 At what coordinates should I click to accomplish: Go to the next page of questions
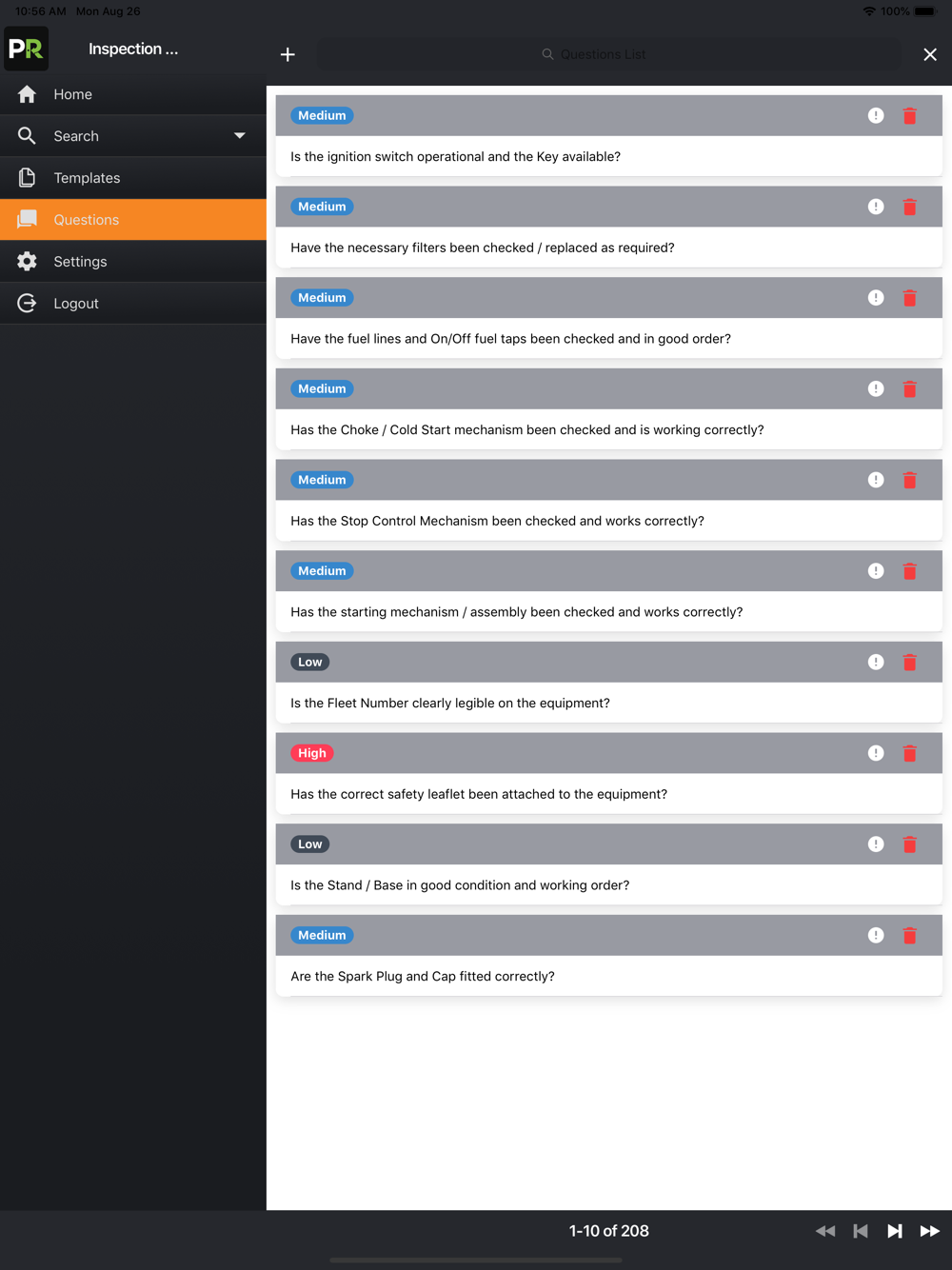[895, 1231]
